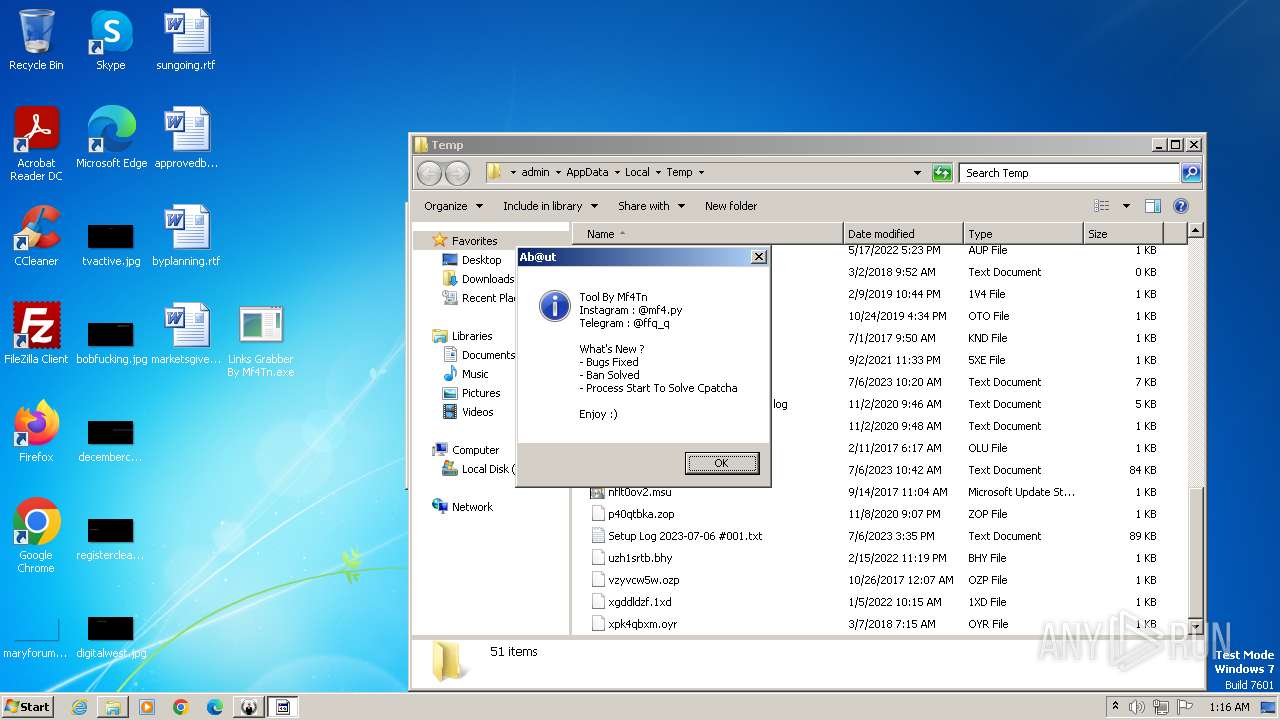Toggle the Explorer preview pane button
The width and height of the screenshot is (1280, 720).
pos(1153,206)
